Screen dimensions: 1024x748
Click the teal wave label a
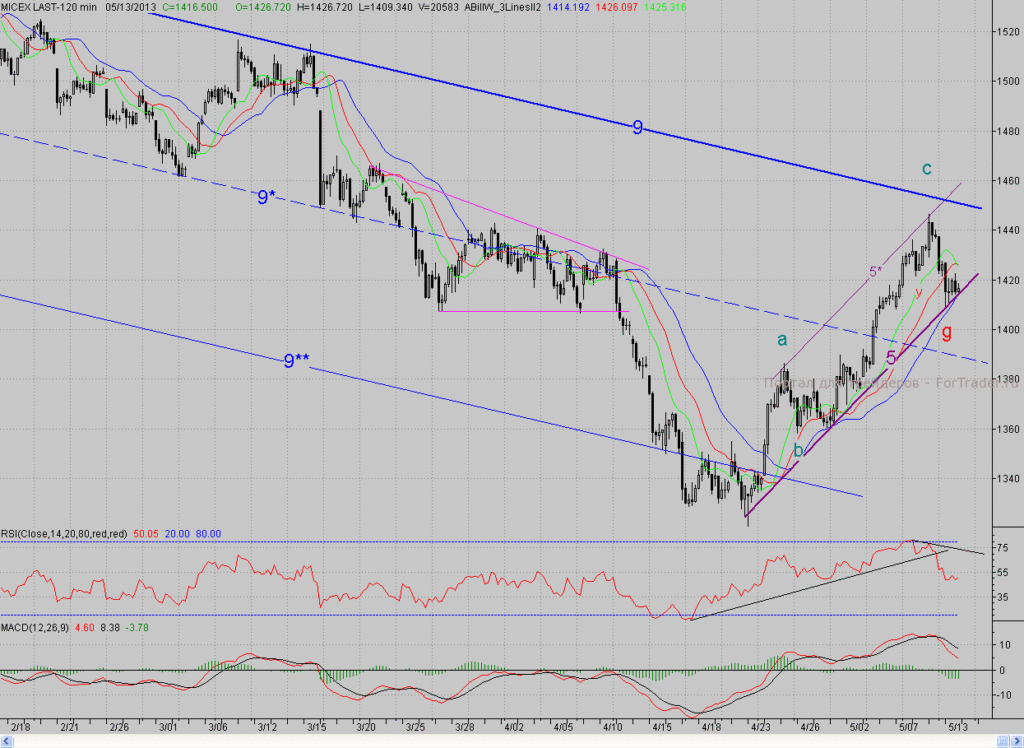(782, 340)
